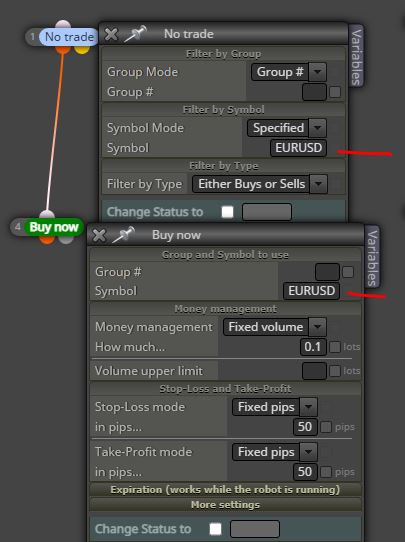
Task: Open Group Mode dropdown
Action: point(289,72)
